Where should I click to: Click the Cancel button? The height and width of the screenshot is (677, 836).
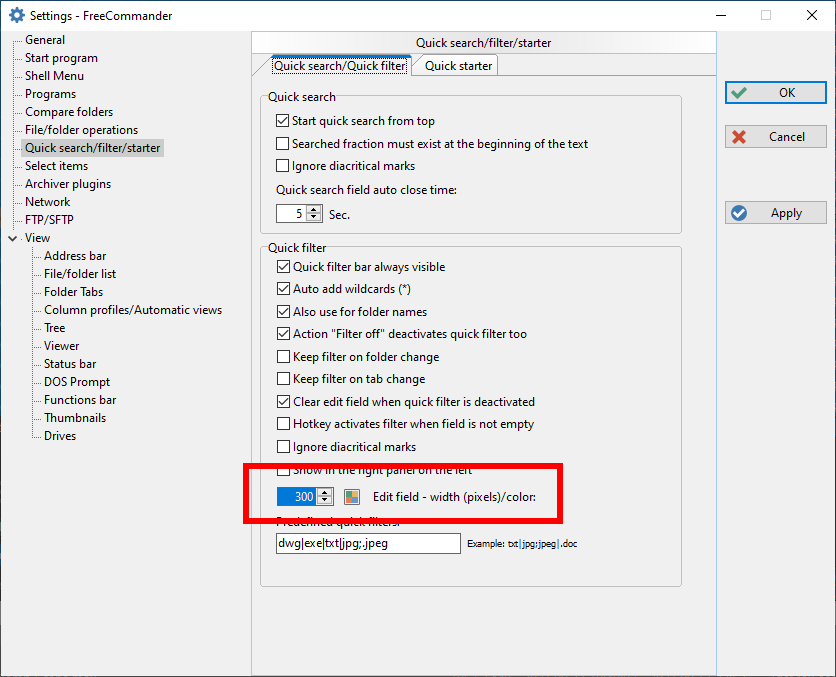[776, 137]
